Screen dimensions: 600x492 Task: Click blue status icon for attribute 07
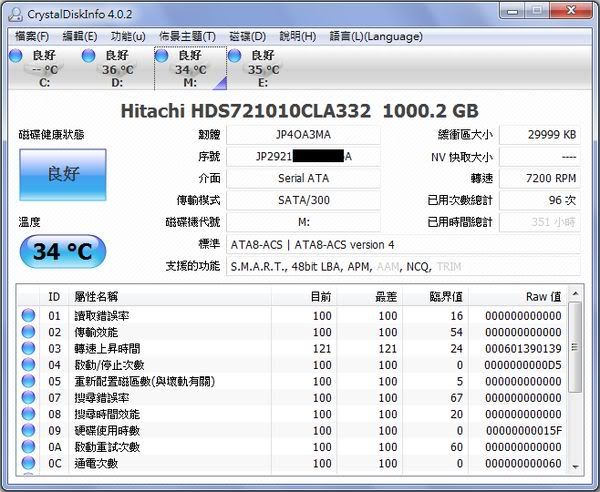(x=28, y=398)
